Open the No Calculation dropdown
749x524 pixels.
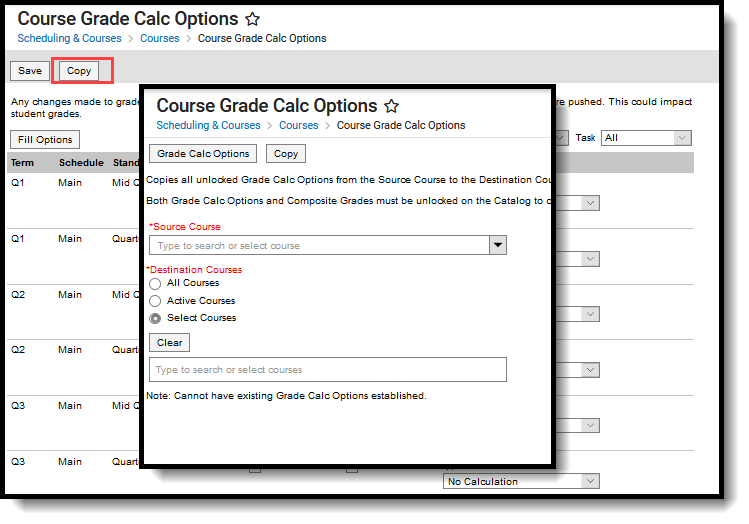pos(520,481)
